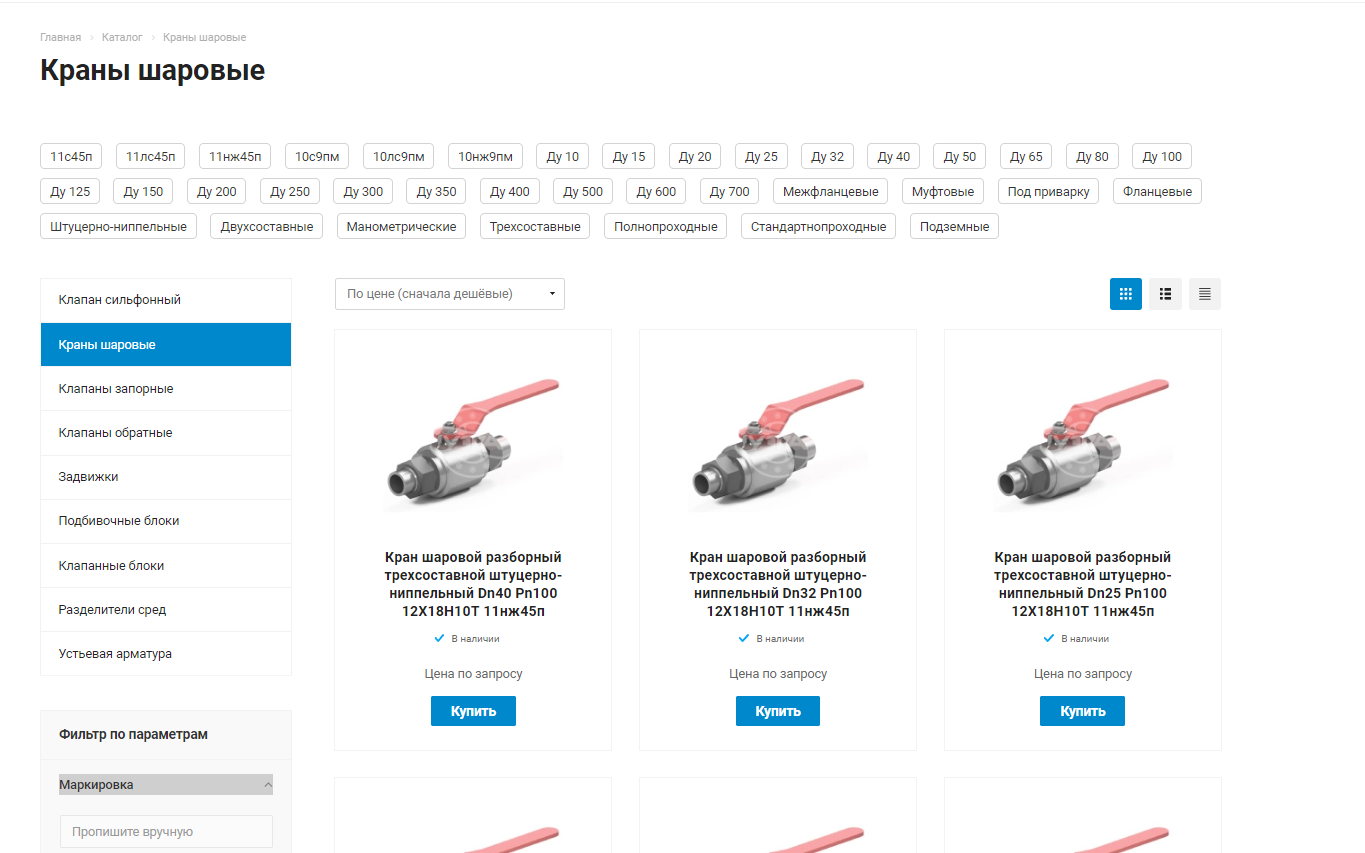The width and height of the screenshot is (1365, 853).
Task: Click the Пропишите вручную input field
Action: (x=166, y=831)
